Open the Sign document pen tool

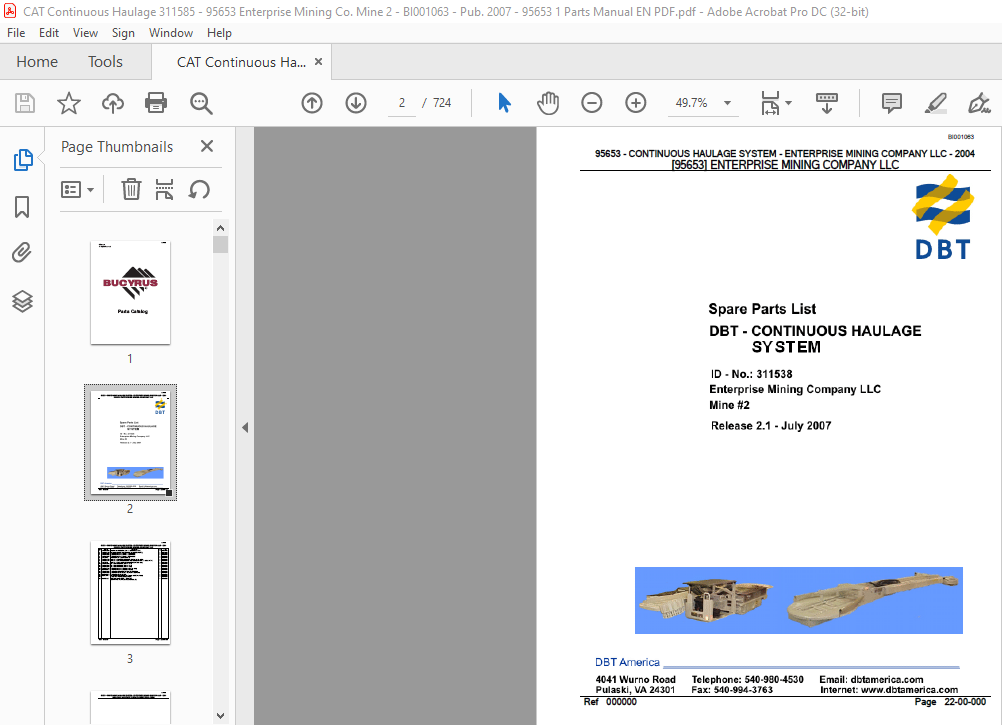[979, 103]
